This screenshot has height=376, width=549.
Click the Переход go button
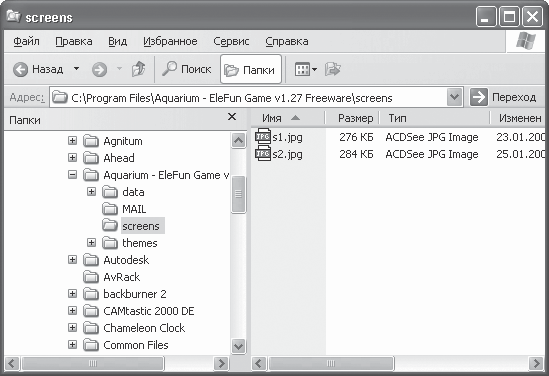coord(503,97)
